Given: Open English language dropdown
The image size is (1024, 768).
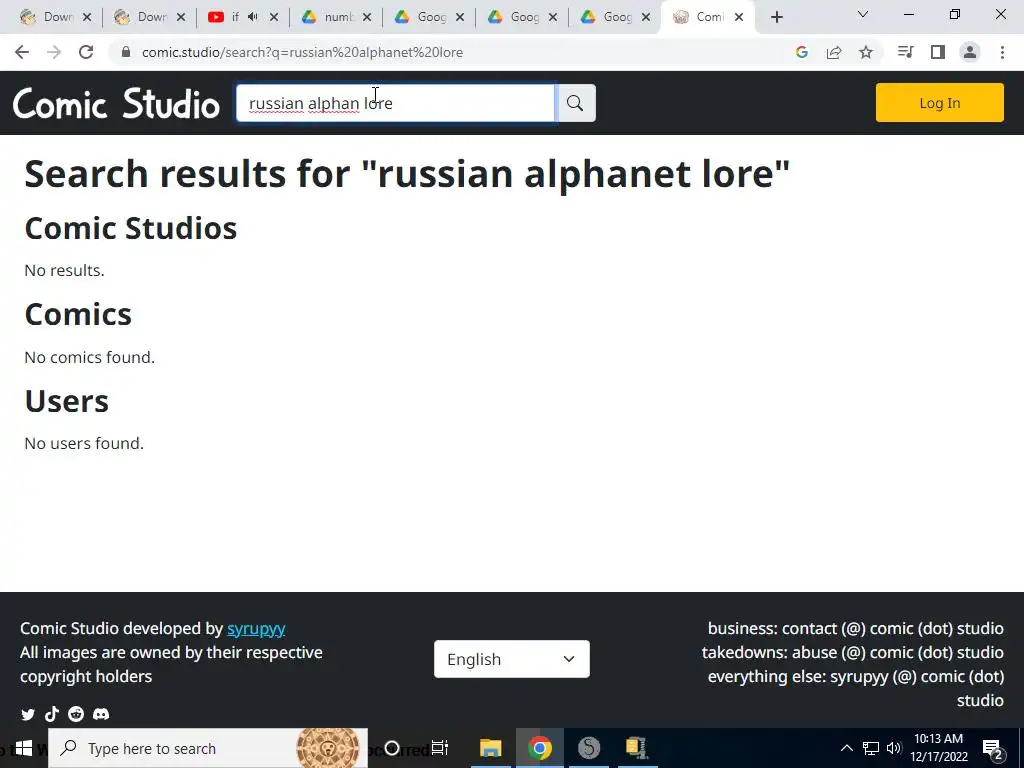Looking at the screenshot, I should pyautogui.click(x=511, y=659).
